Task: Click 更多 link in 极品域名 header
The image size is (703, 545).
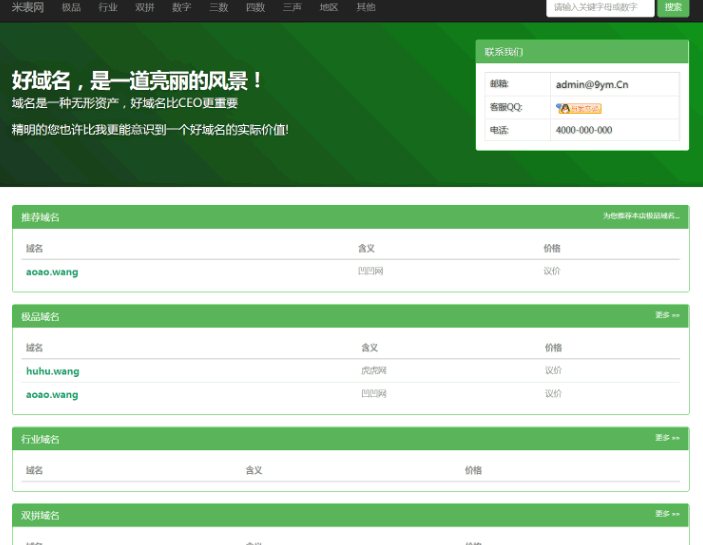Action: pos(667,315)
